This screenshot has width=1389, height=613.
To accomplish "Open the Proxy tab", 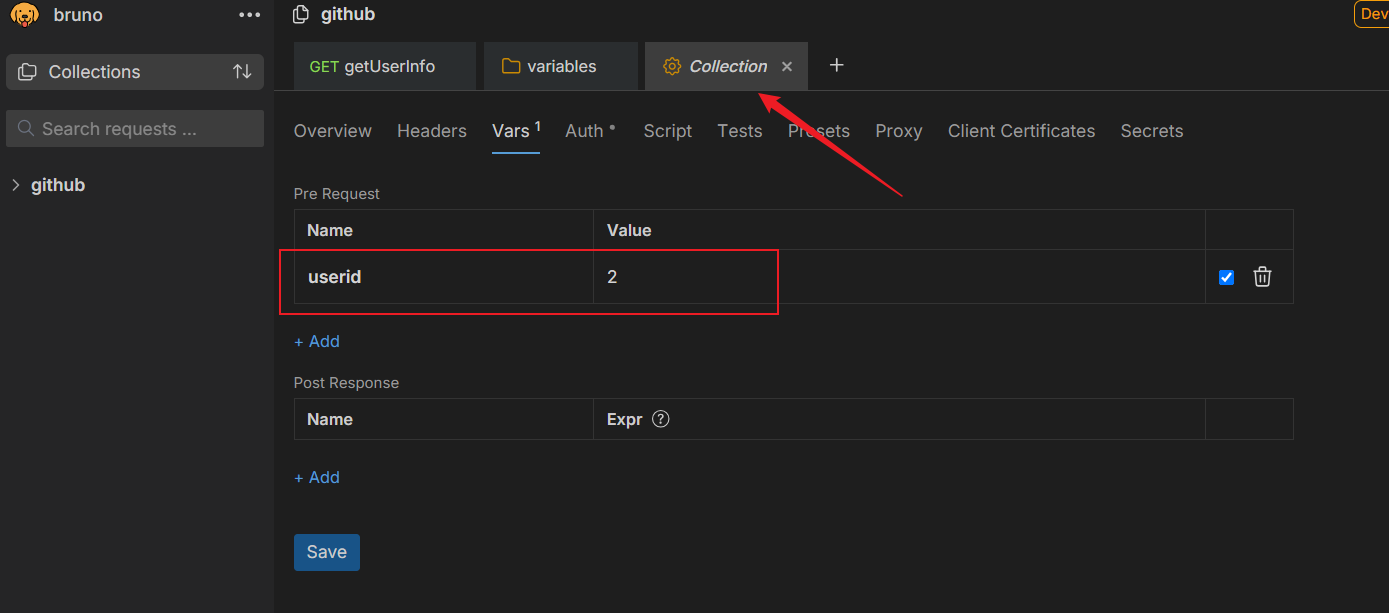I will point(899,131).
